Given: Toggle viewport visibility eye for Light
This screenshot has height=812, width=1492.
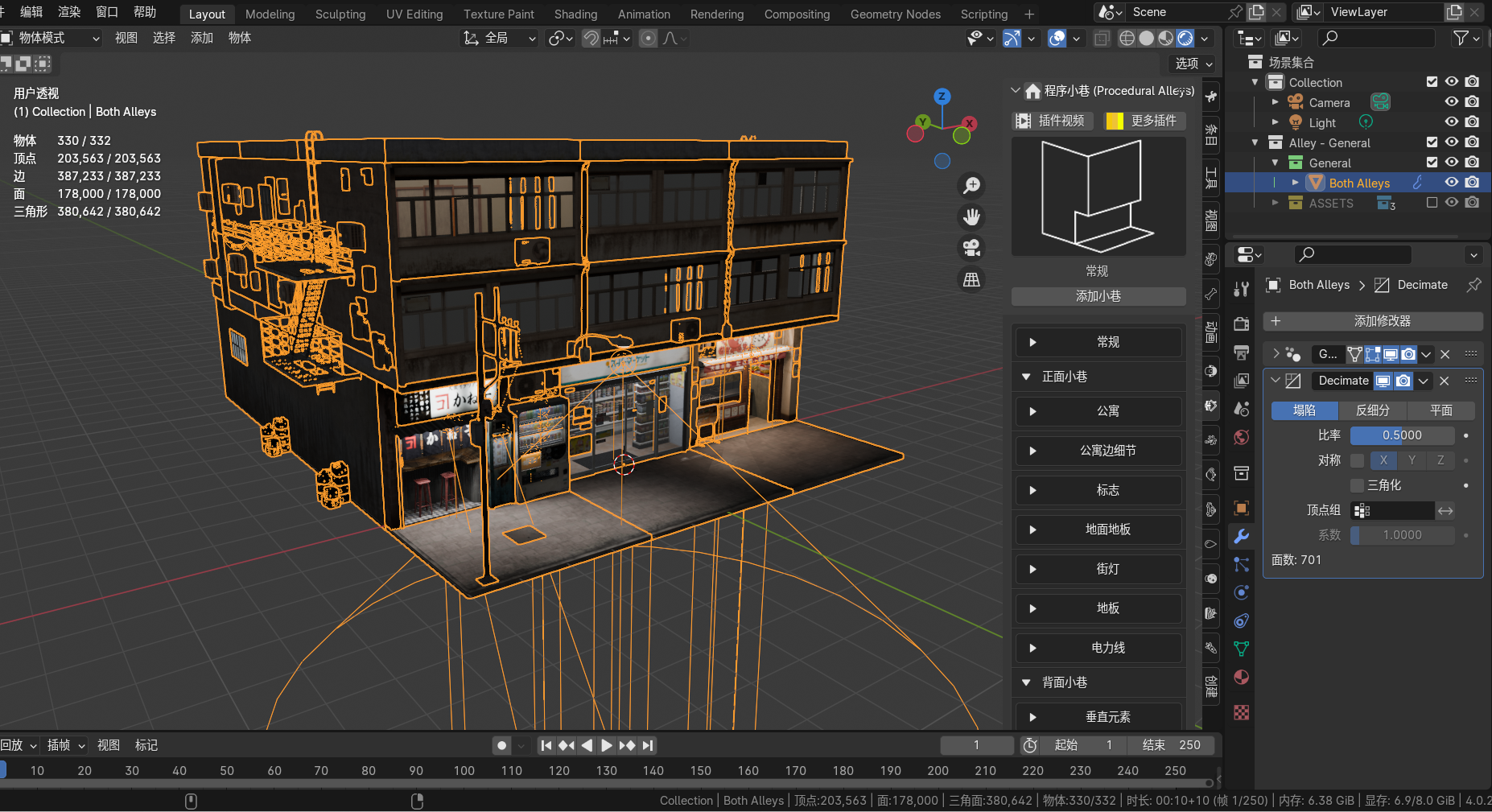Looking at the screenshot, I should coord(1452,122).
